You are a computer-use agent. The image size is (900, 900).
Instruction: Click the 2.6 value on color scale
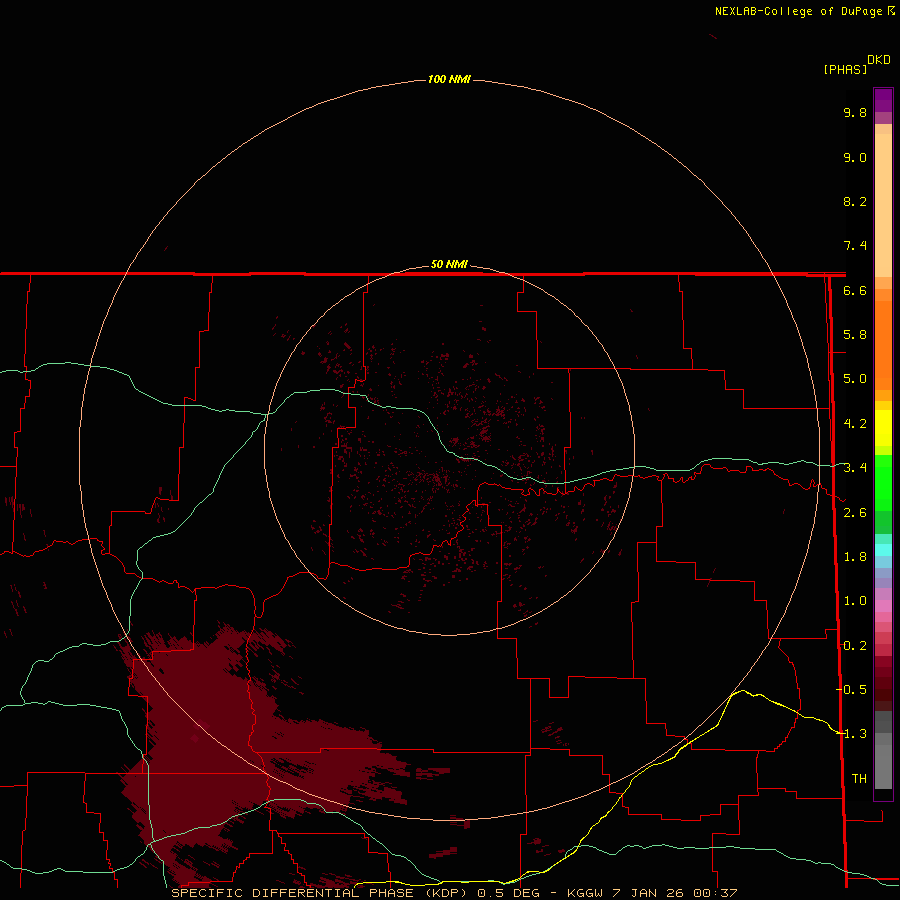coord(855,513)
